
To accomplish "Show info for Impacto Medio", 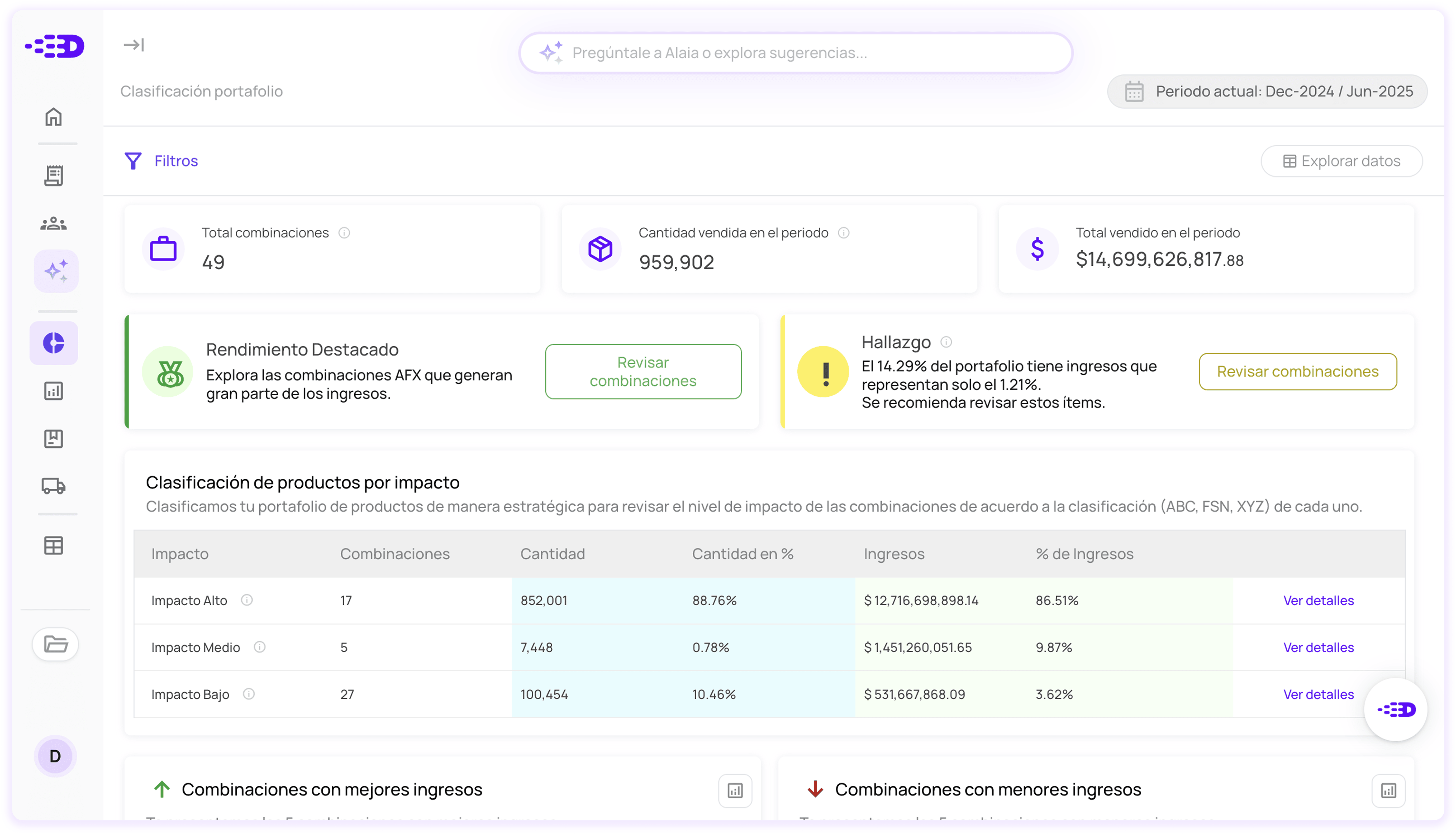I will tap(260, 647).
